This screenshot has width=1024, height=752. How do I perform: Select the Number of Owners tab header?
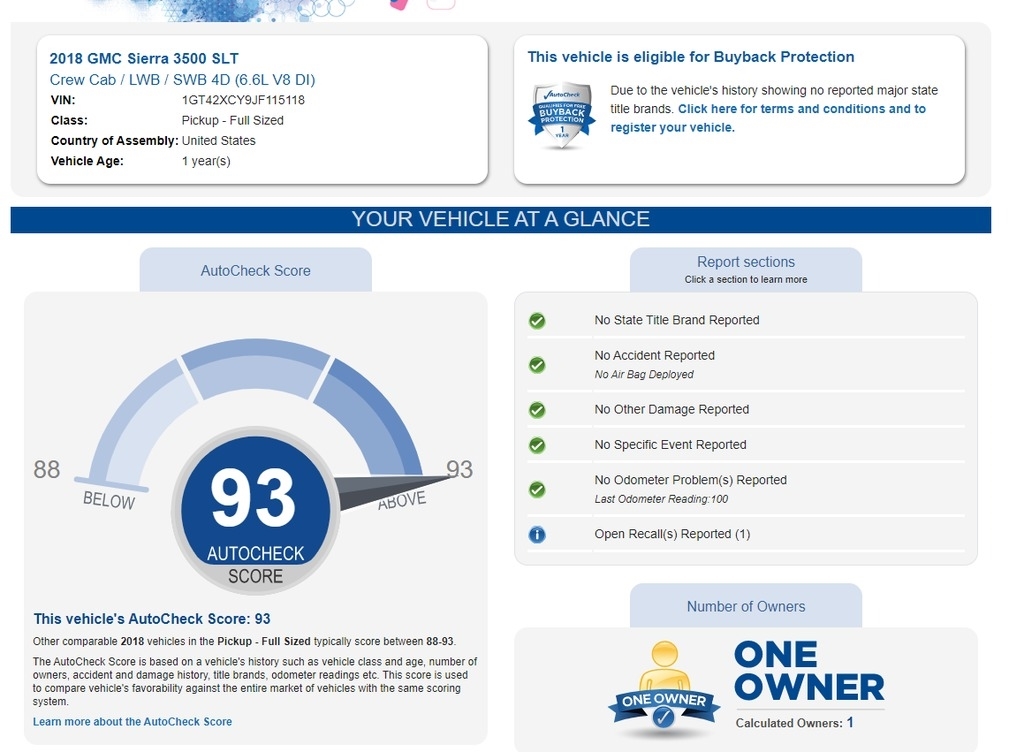click(x=746, y=606)
